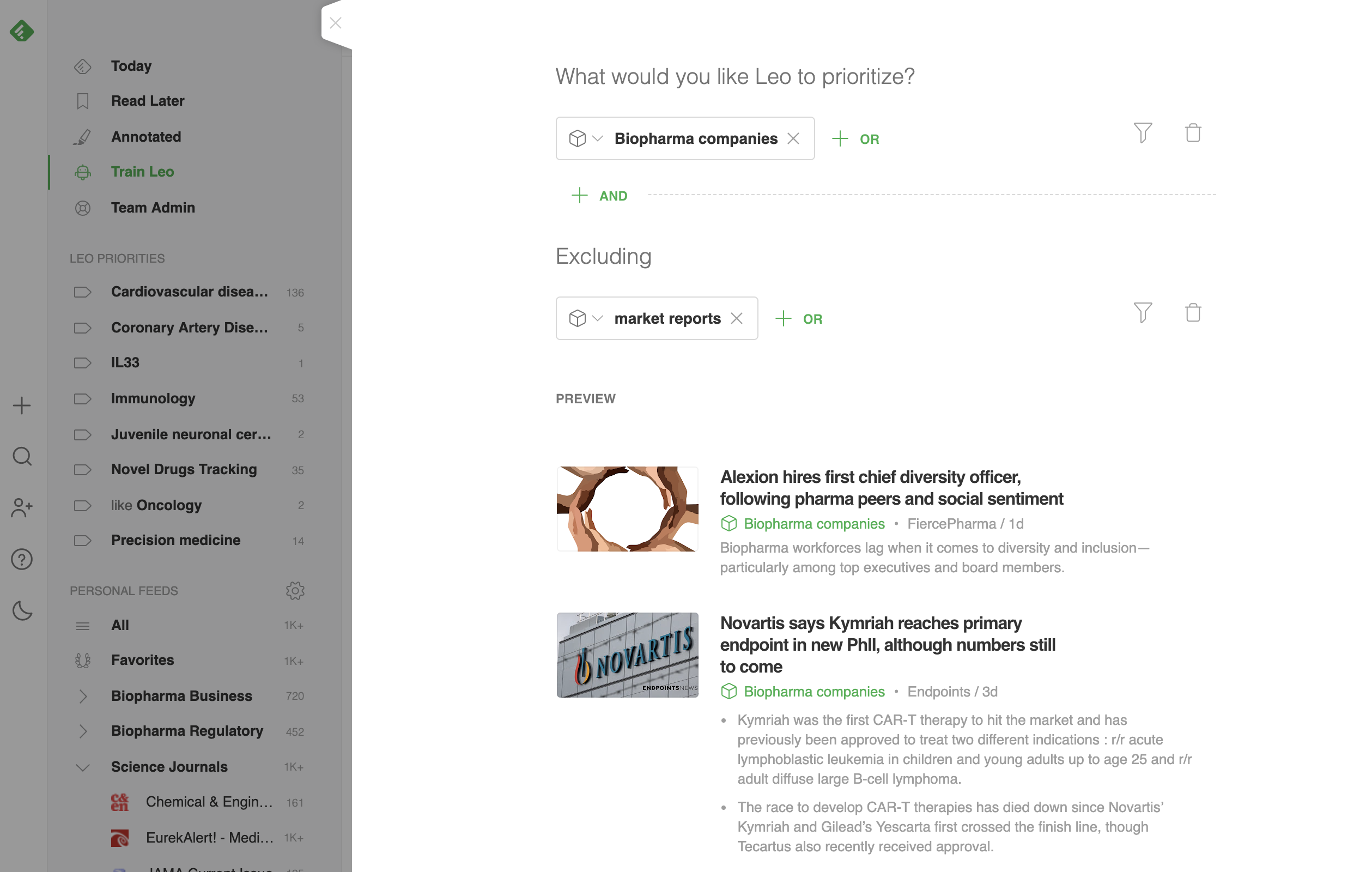Click the add content plus icon

point(22,406)
